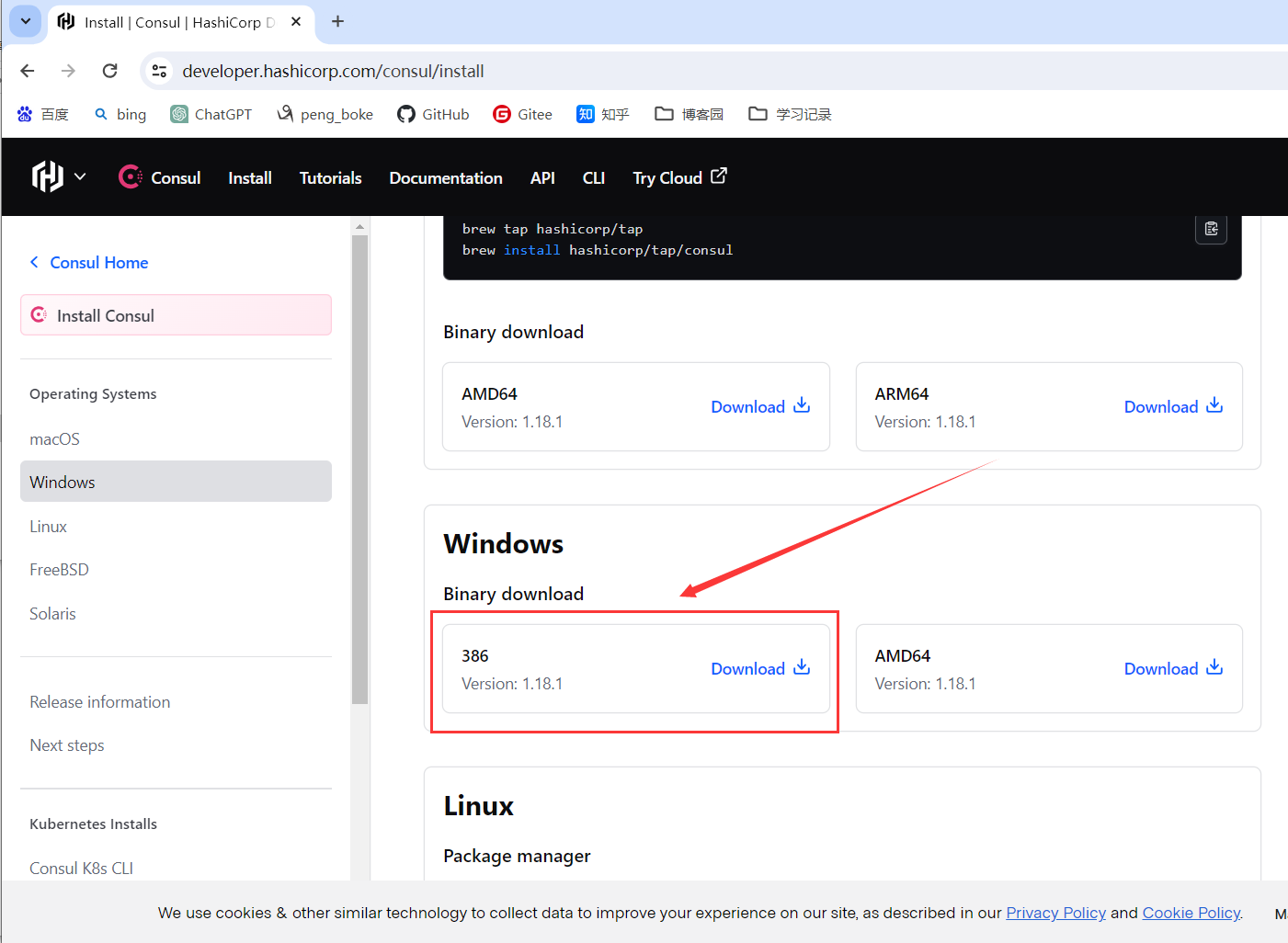Open the ChatGPT bookmark

click(x=211, y=114)
